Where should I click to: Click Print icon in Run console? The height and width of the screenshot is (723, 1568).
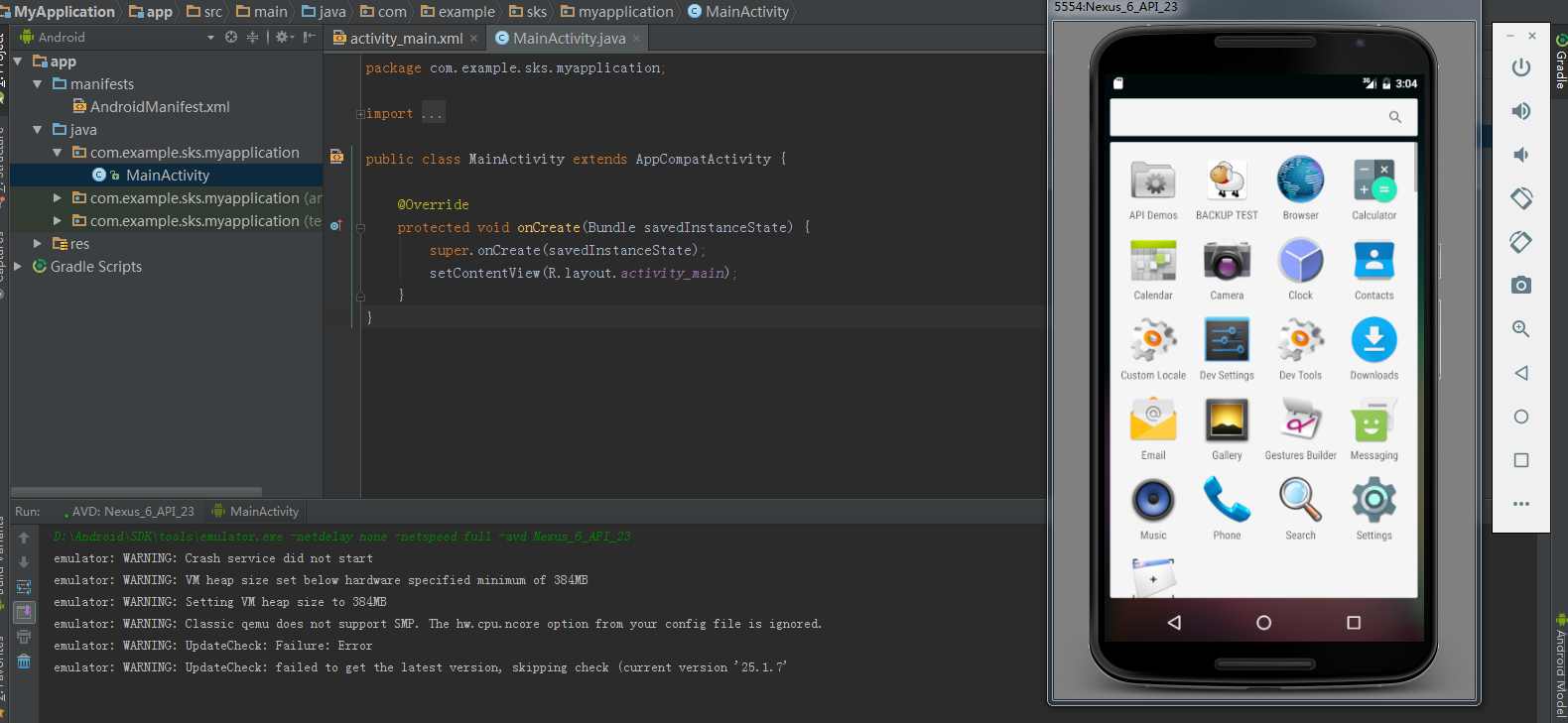tap(24, 637)
